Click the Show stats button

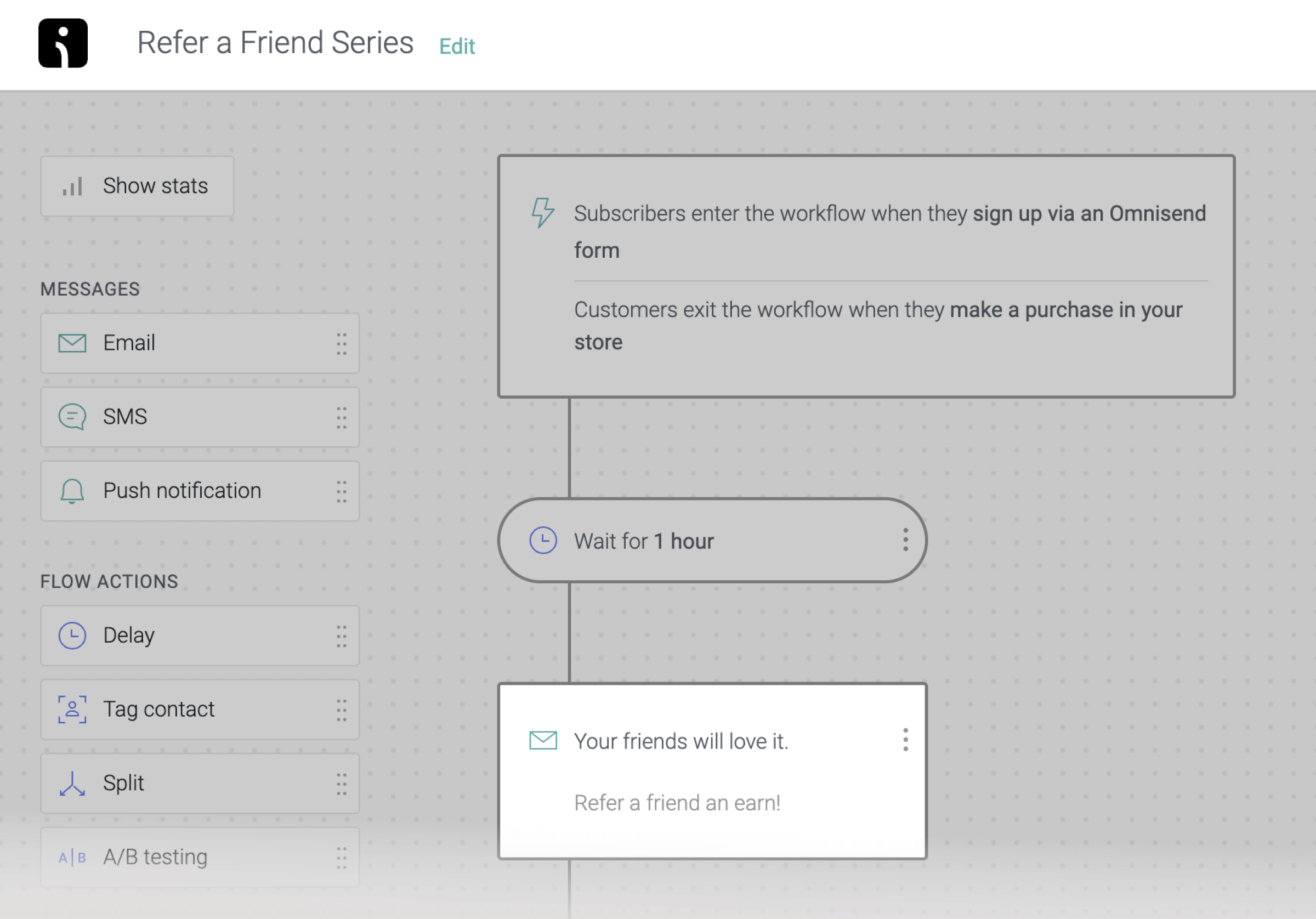click(137, 186)
